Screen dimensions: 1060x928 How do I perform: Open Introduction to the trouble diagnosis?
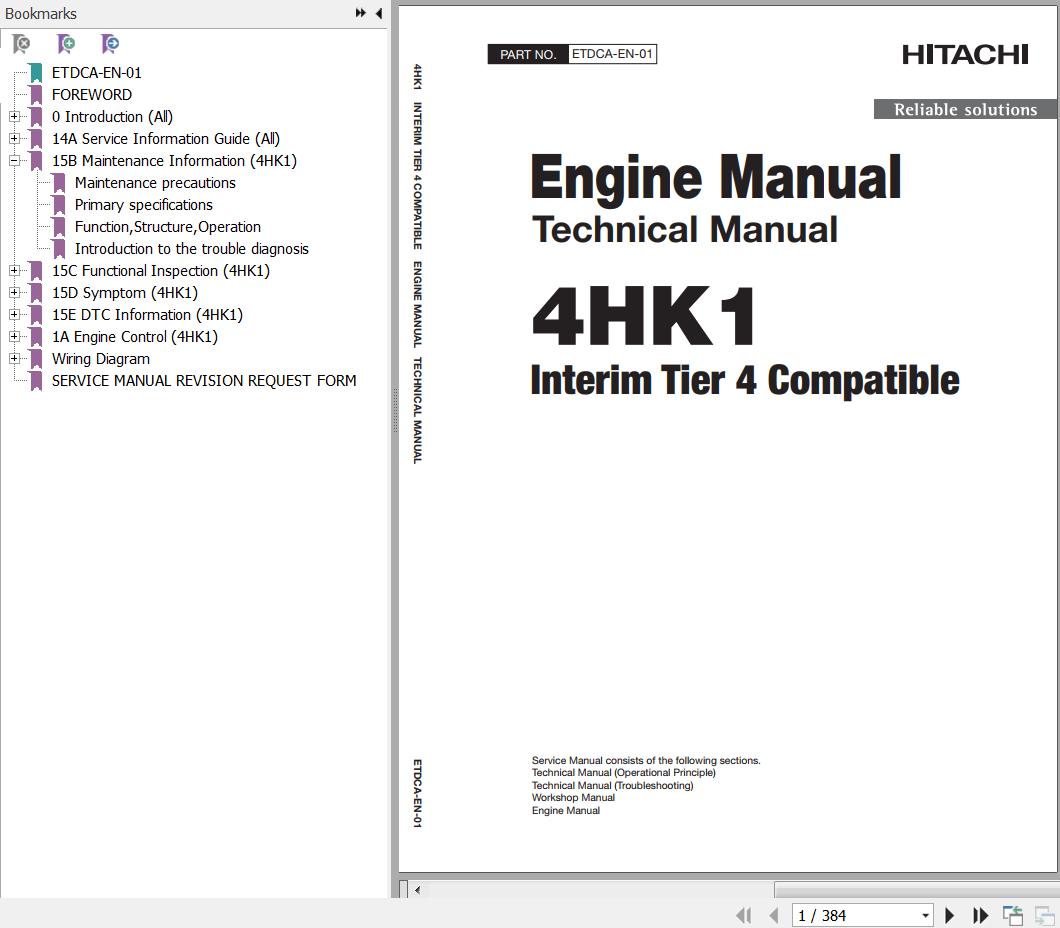(x=192, y=249)
